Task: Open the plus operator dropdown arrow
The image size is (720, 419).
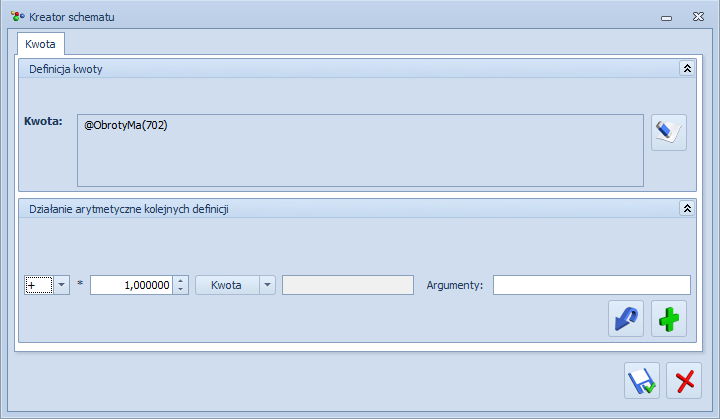Action: point(62,285)
